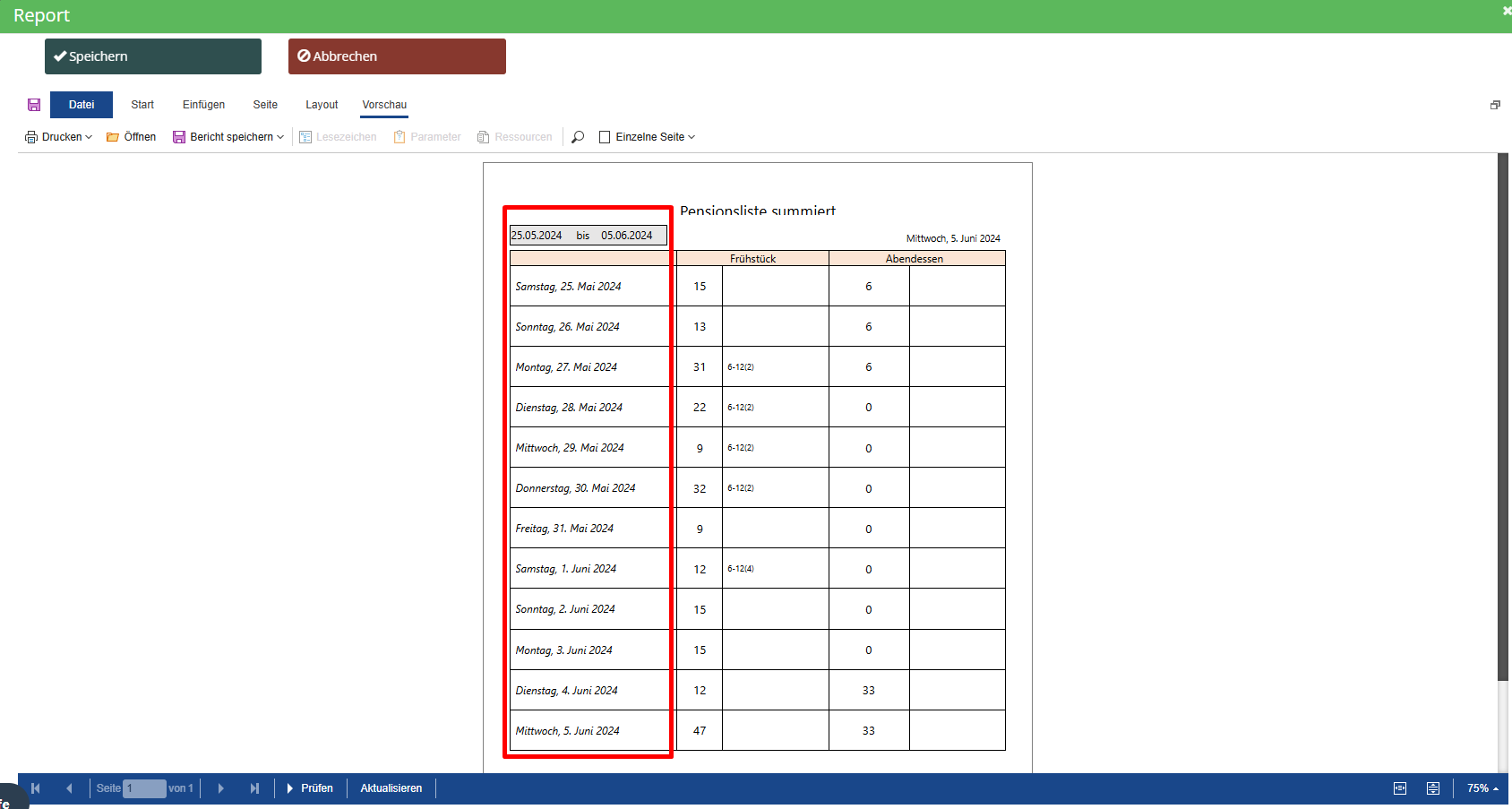Switch to the Einfügen tab
The height and width of the screenshot is (809, 1512).
[203, 105]
